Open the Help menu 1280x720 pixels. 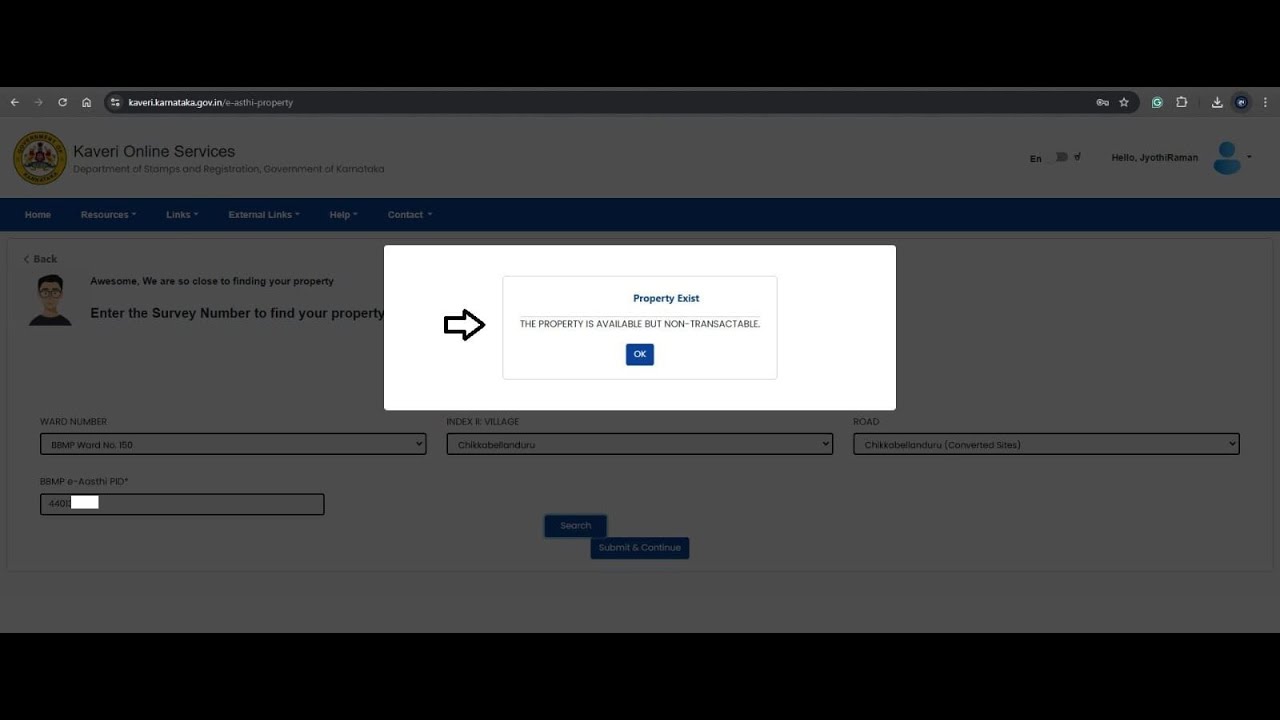click(x=343, y=215)
